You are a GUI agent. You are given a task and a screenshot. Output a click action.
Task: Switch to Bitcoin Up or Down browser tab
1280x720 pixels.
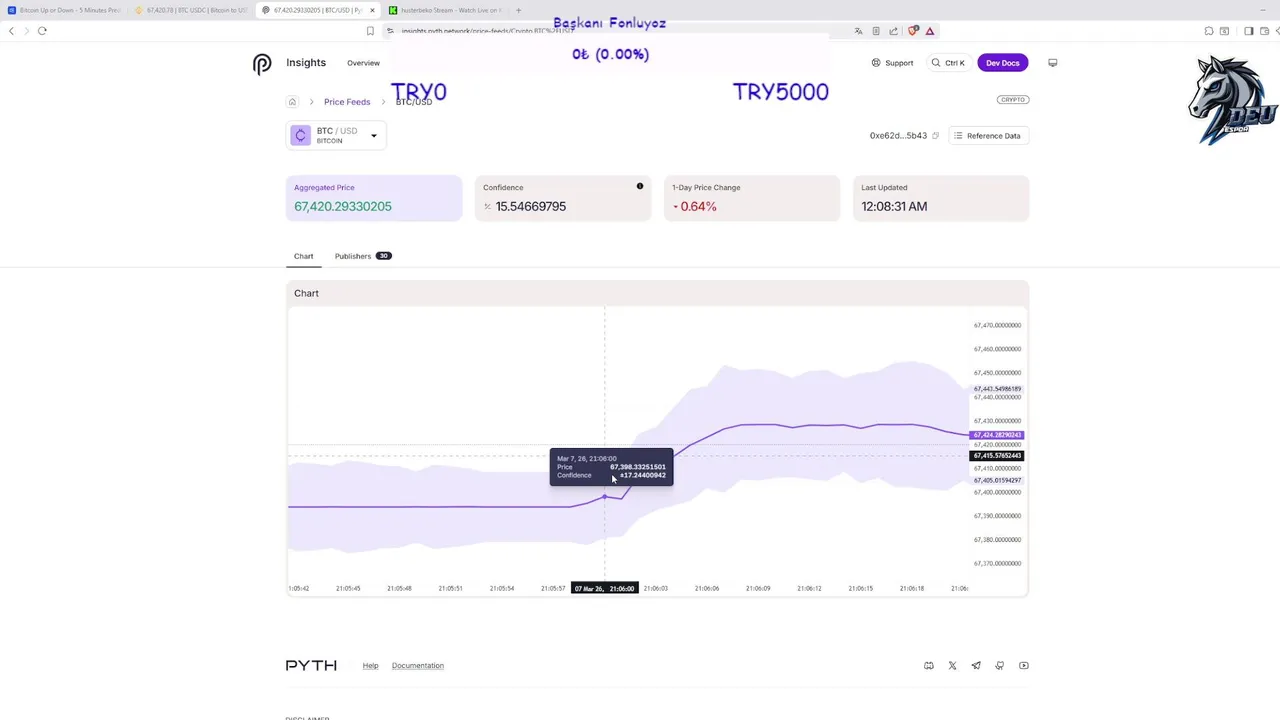pyautogui.click(x=64, y=10)
